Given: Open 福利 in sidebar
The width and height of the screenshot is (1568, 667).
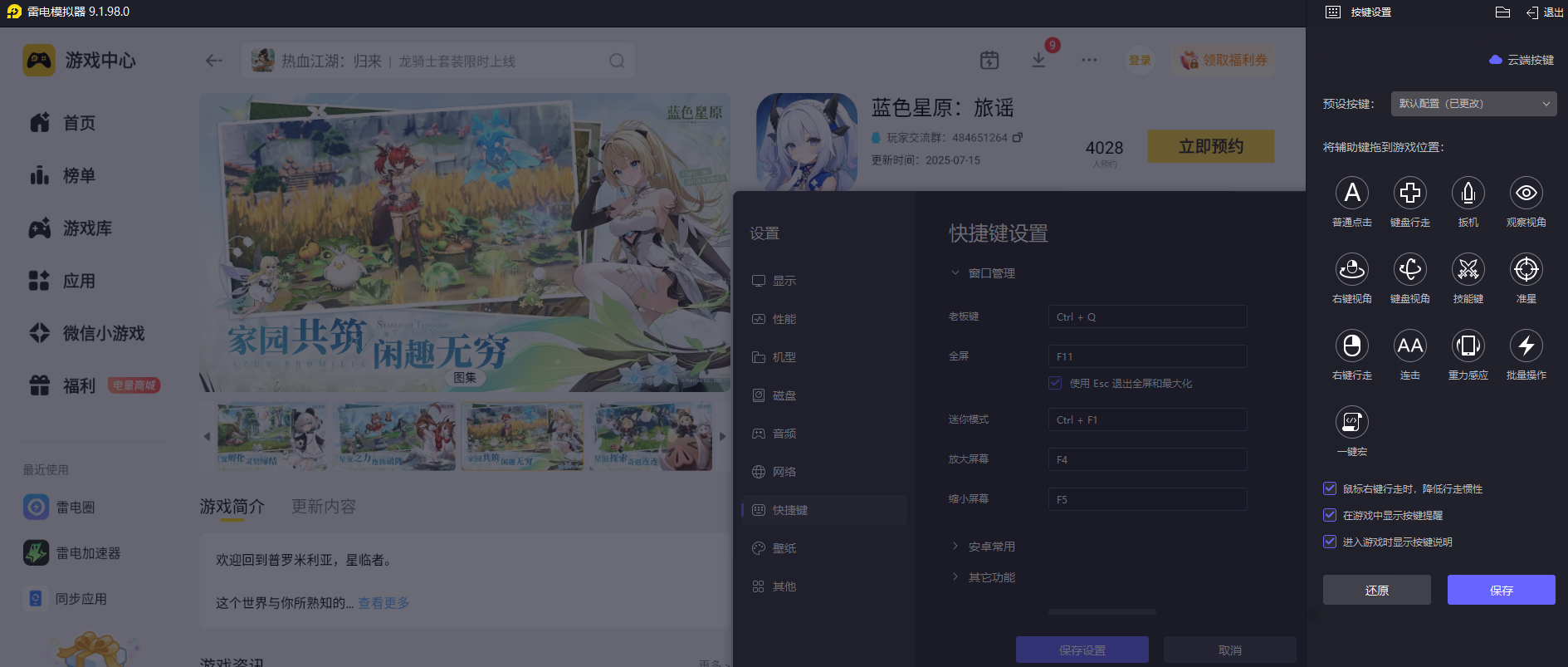Looking at the screenshot, I should point(62,385).
